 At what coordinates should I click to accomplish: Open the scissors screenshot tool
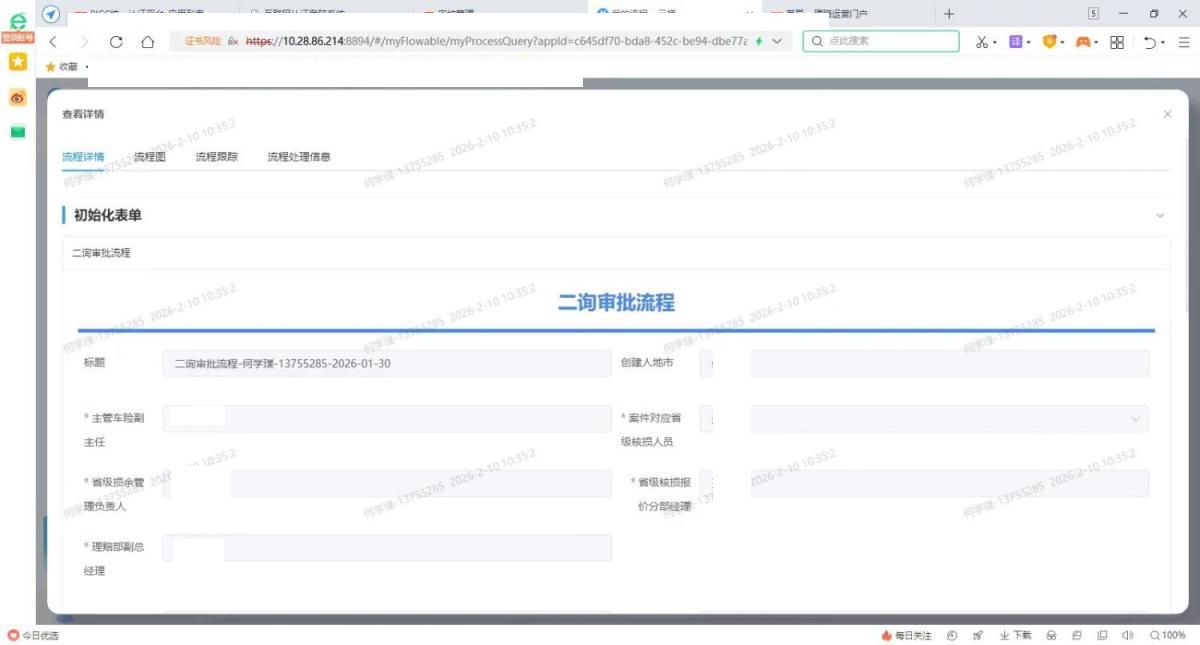click(982, 42)
